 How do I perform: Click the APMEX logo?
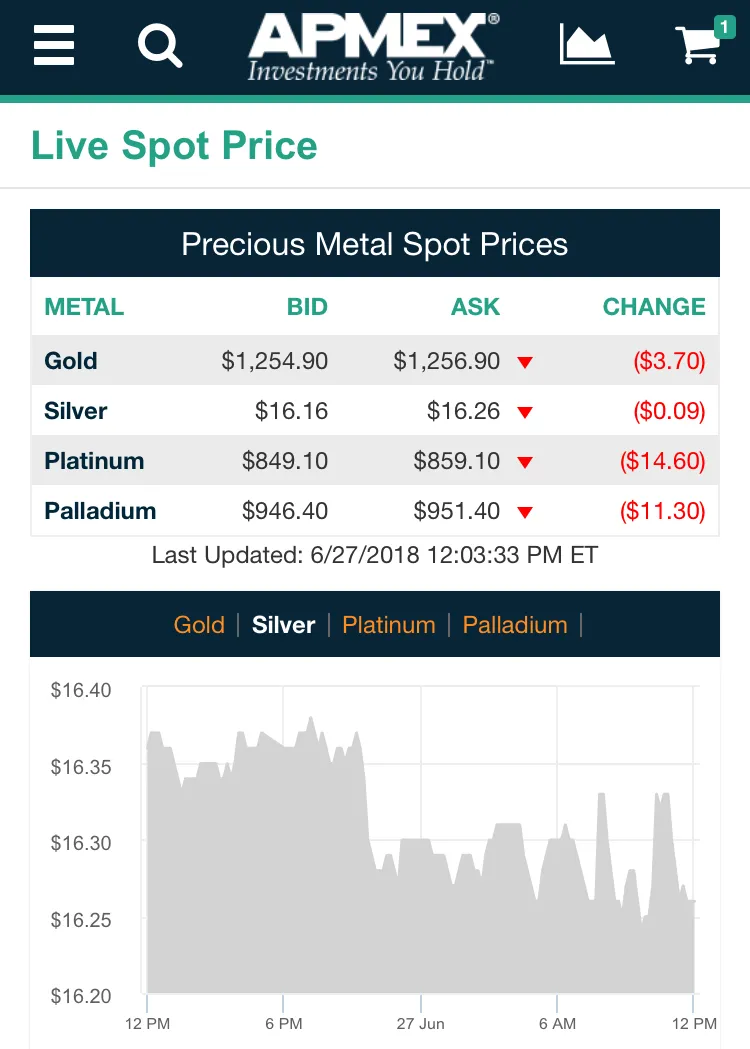tap(373, 47)
